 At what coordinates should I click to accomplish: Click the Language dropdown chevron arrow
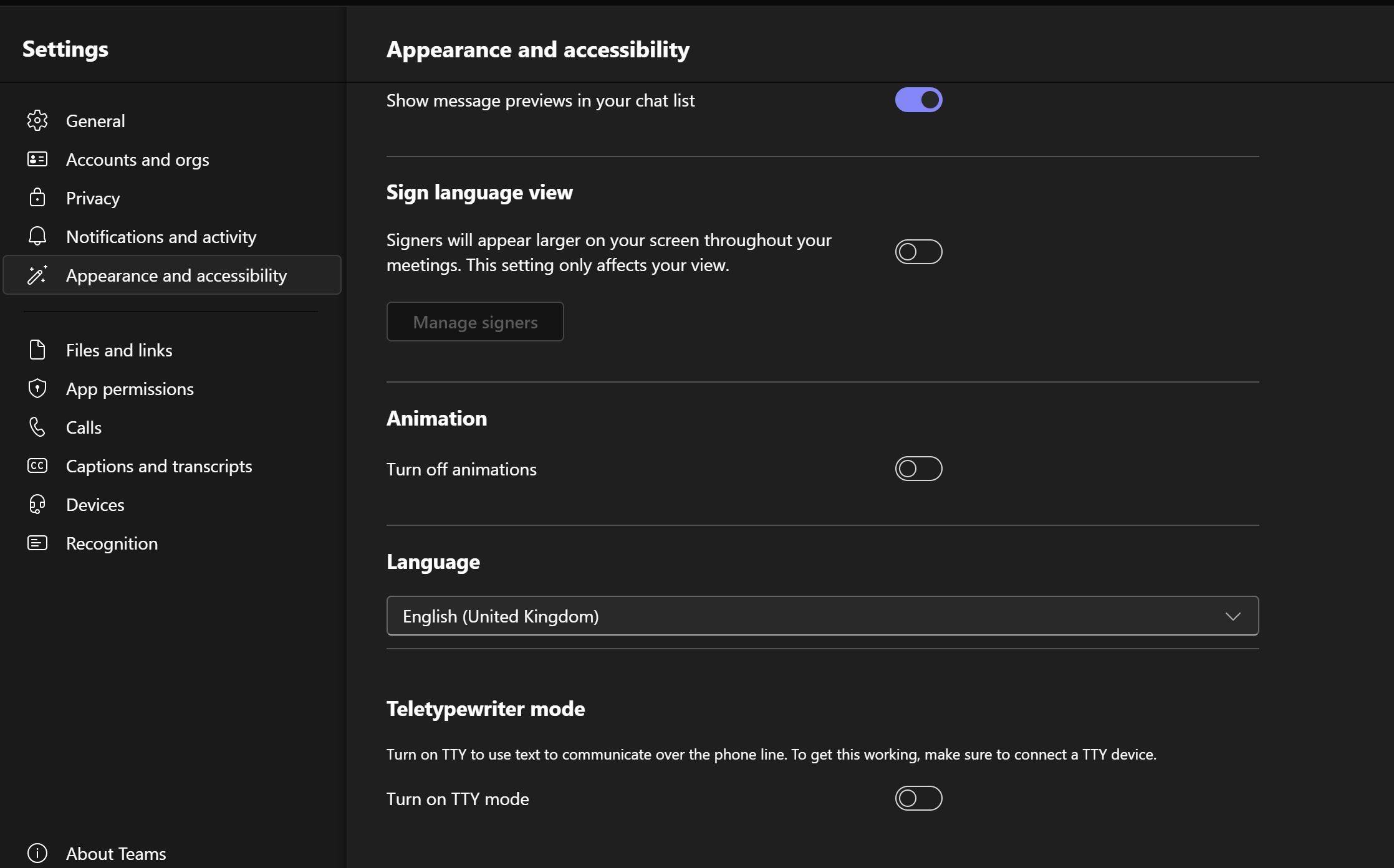pyautogui.click(x=1233, y=616)
